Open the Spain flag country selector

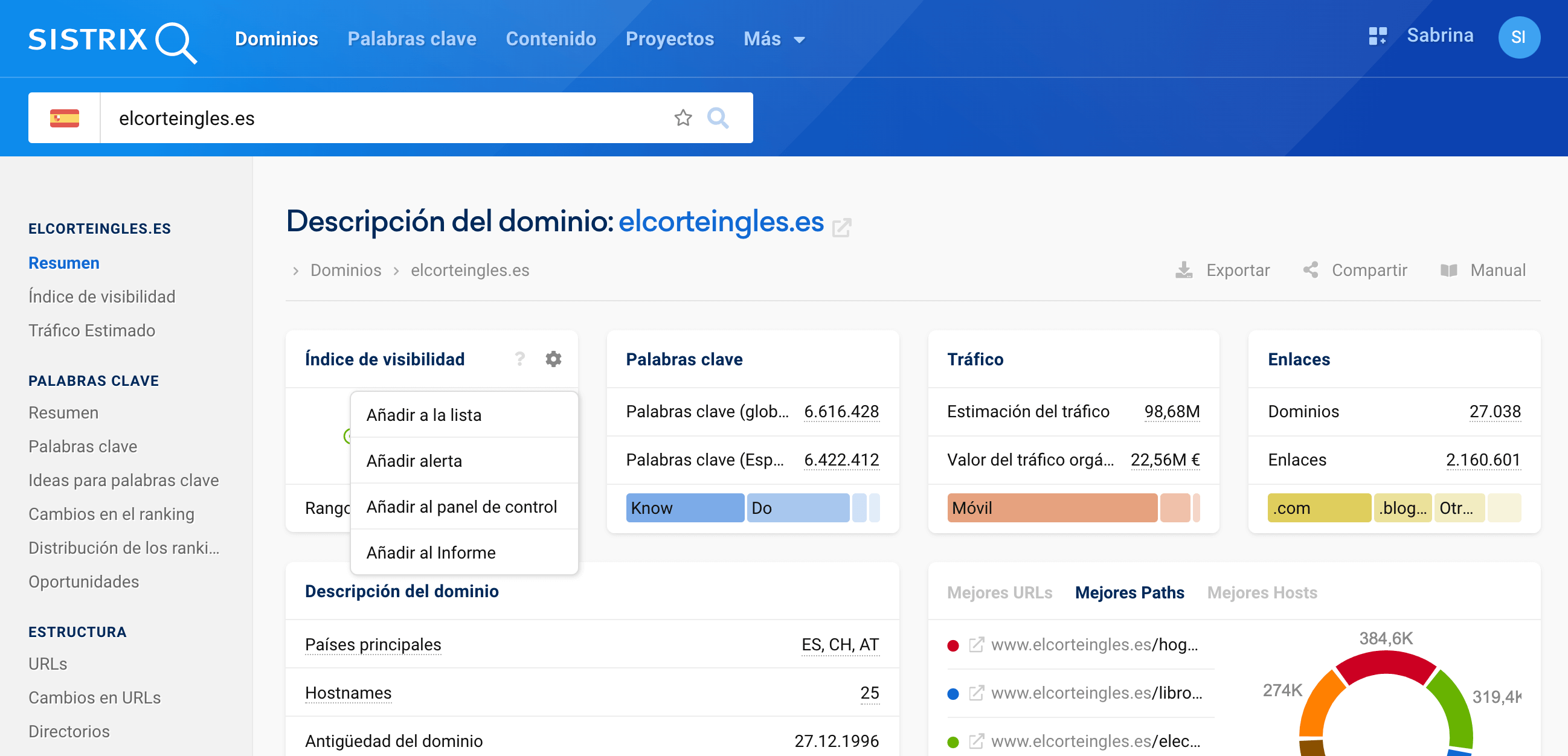point(65,118)
